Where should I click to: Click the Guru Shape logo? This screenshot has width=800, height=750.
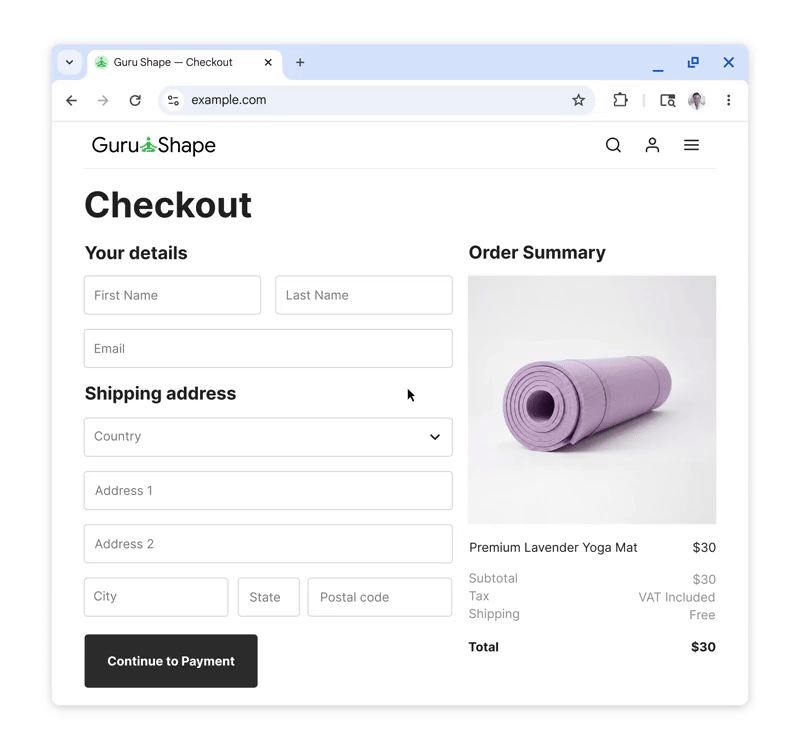click(153, 145)
